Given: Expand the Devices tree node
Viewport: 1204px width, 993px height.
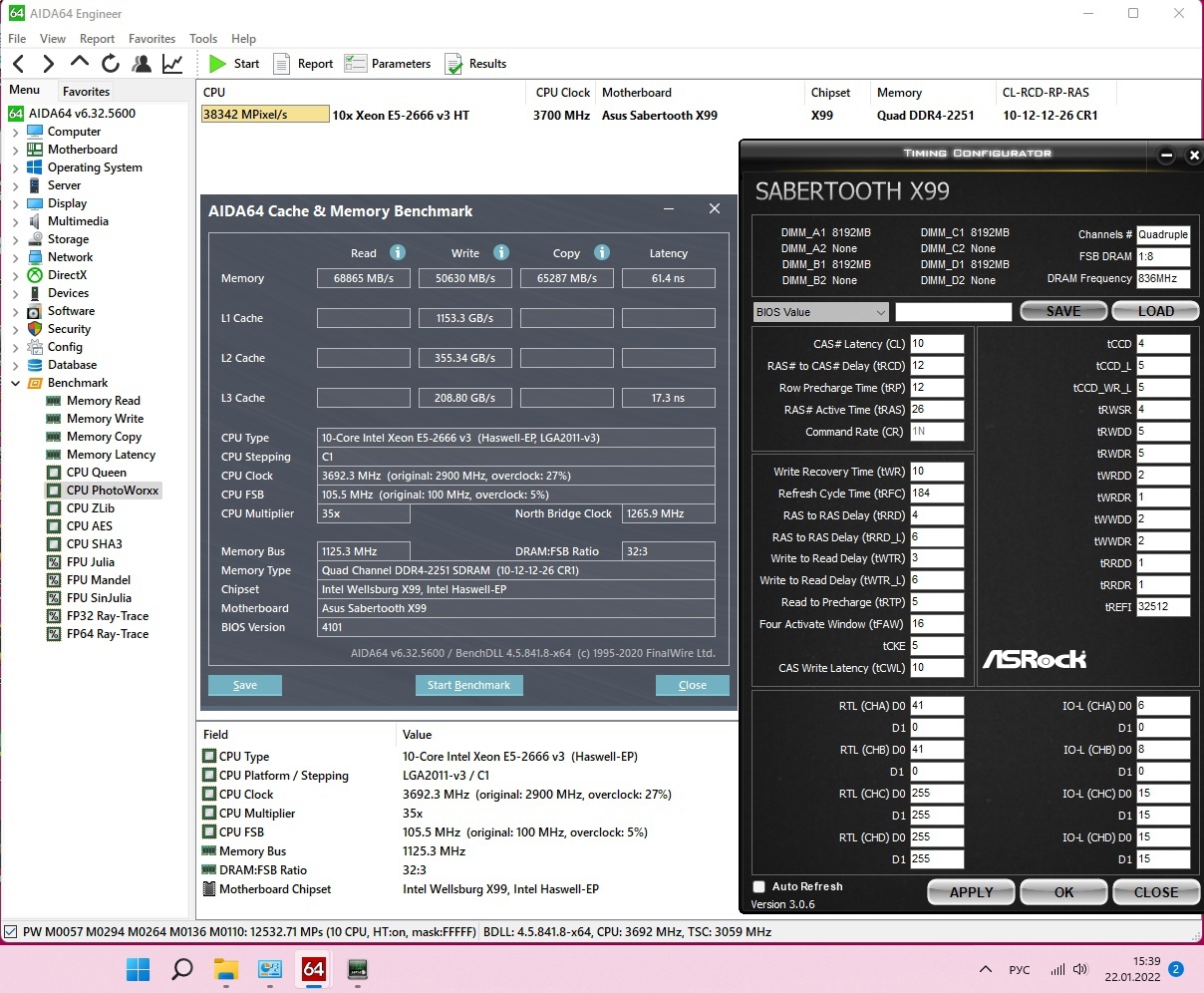Looking at the screenshot, I should pyautogui.click(x=15, y=293).
